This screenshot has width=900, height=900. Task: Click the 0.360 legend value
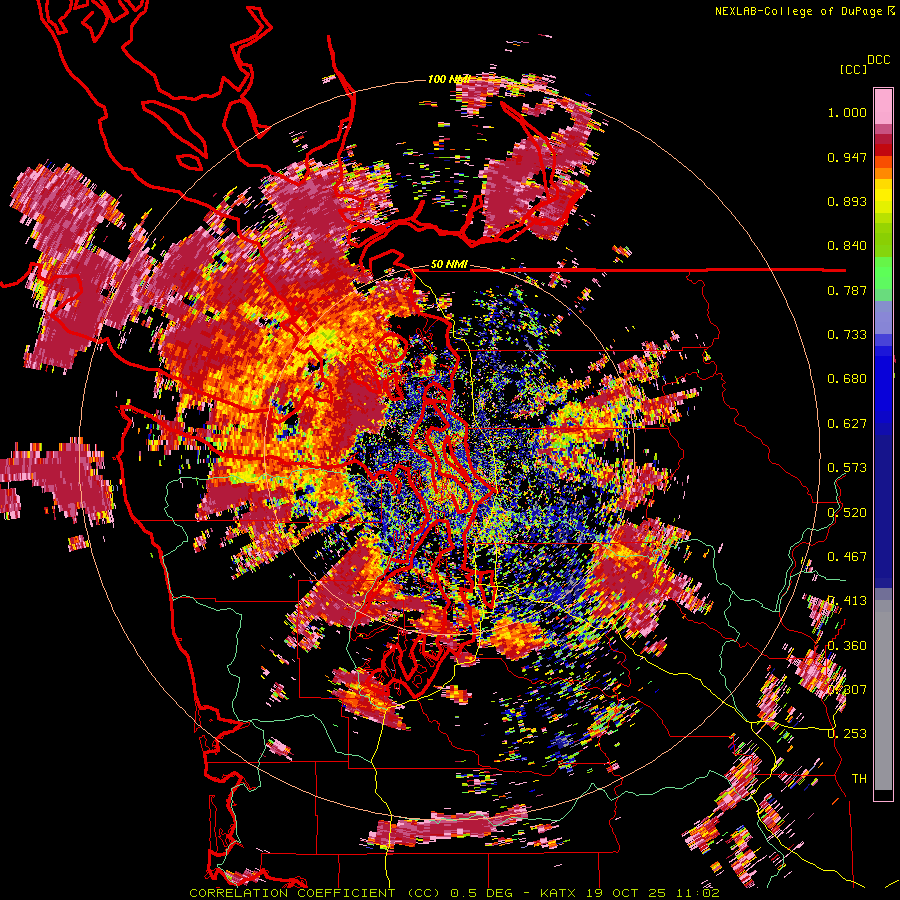(x=847, y=646)
